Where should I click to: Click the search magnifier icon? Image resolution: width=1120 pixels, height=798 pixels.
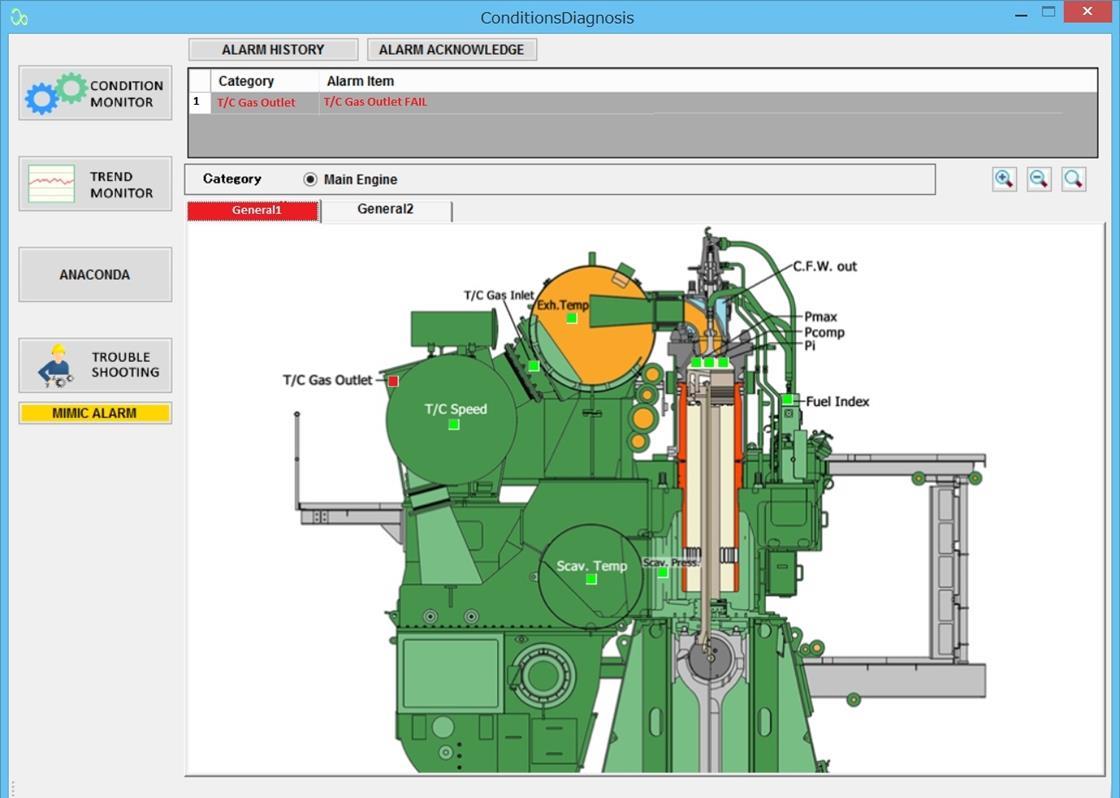pyautogui.click(x=1073, y=178)
